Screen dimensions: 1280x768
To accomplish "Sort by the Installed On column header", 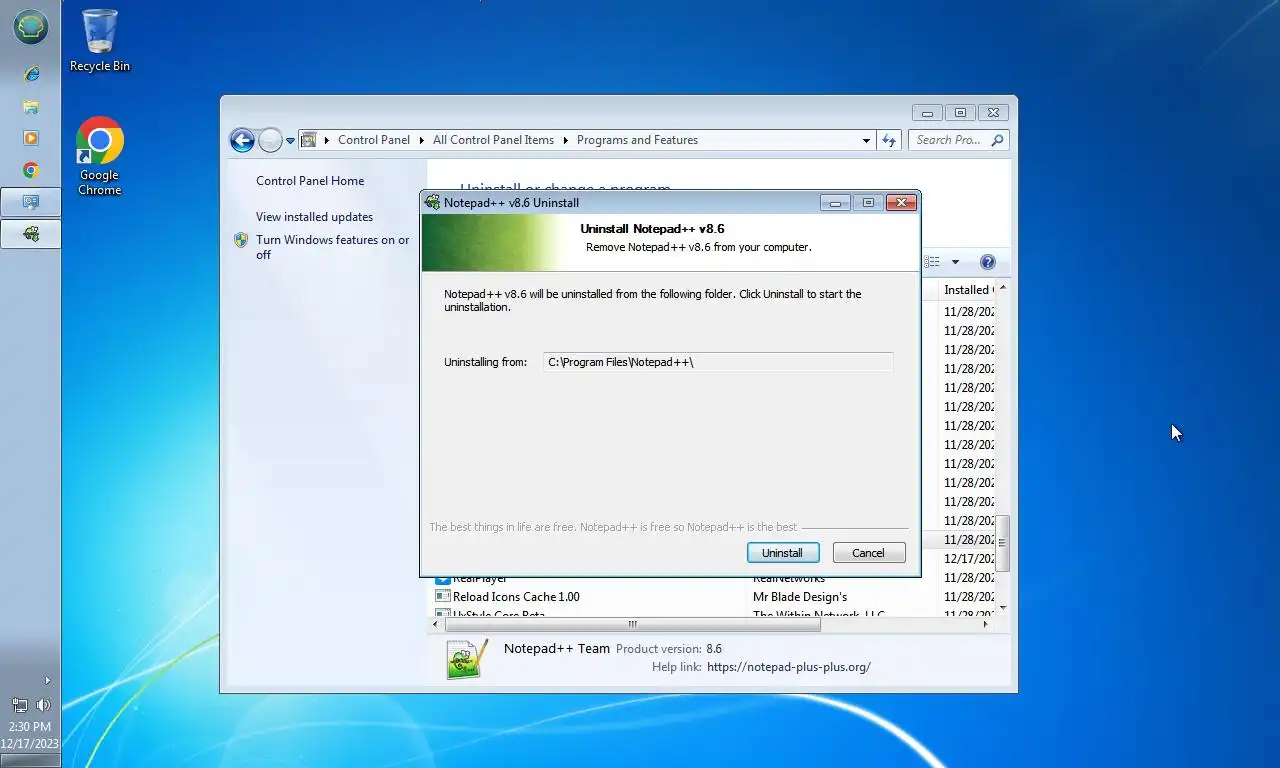I will [968, 290].
